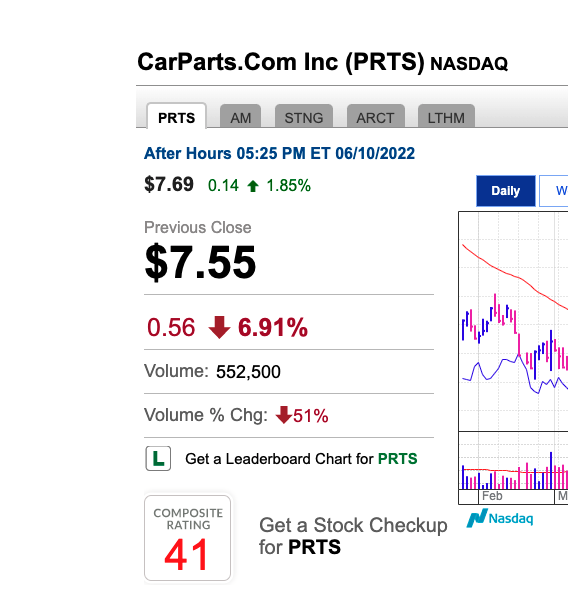Open the LTHM ticker tab

[x=446, y=116]
